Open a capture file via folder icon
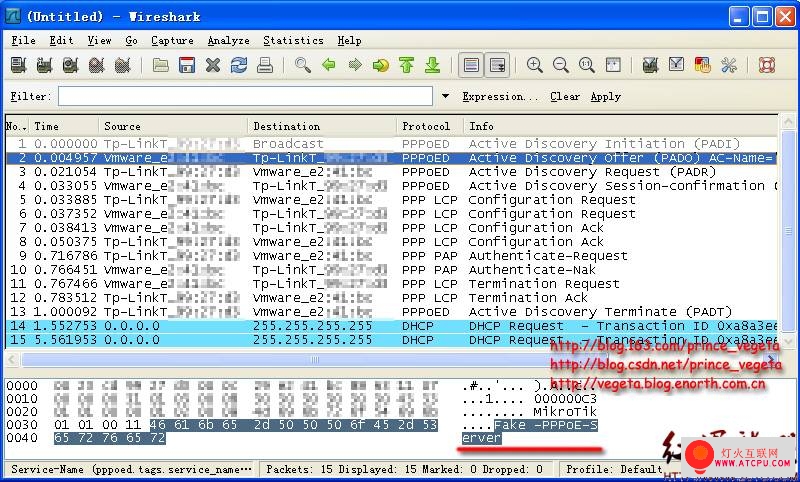Screen dimensions: 800x482 point(161,65)
